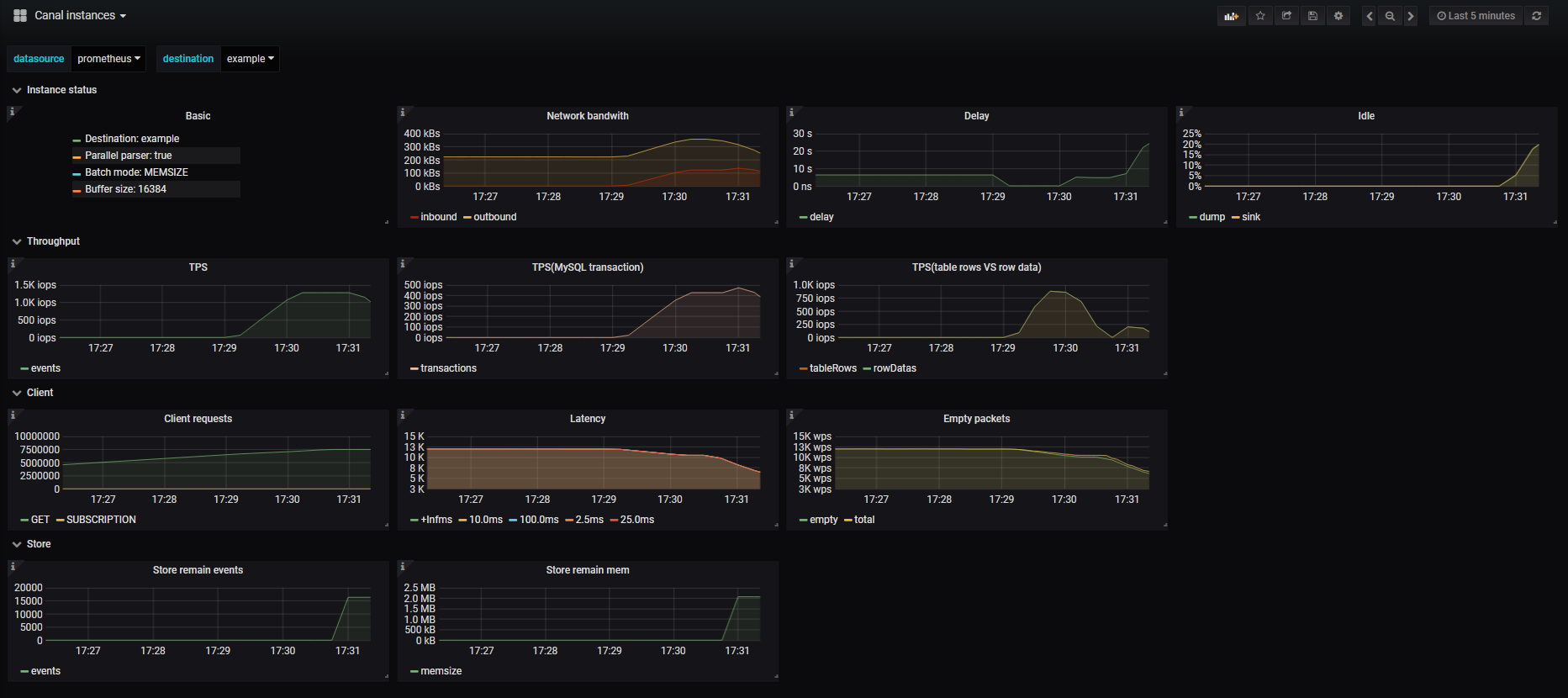The image size is (1568, 698).
Task: Open the dashboards grid icon
Action: tap(20, 16)
